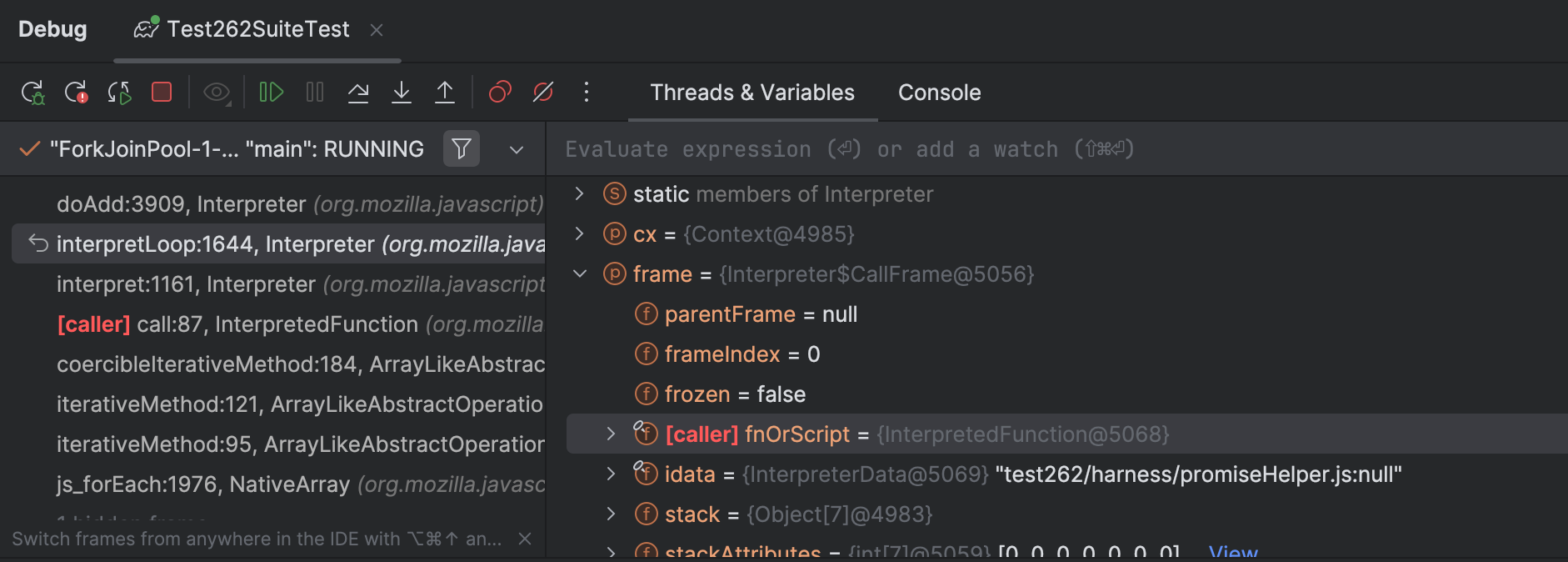Expand static members of Interpreter
1568x562 pixels.
(580, 194)
